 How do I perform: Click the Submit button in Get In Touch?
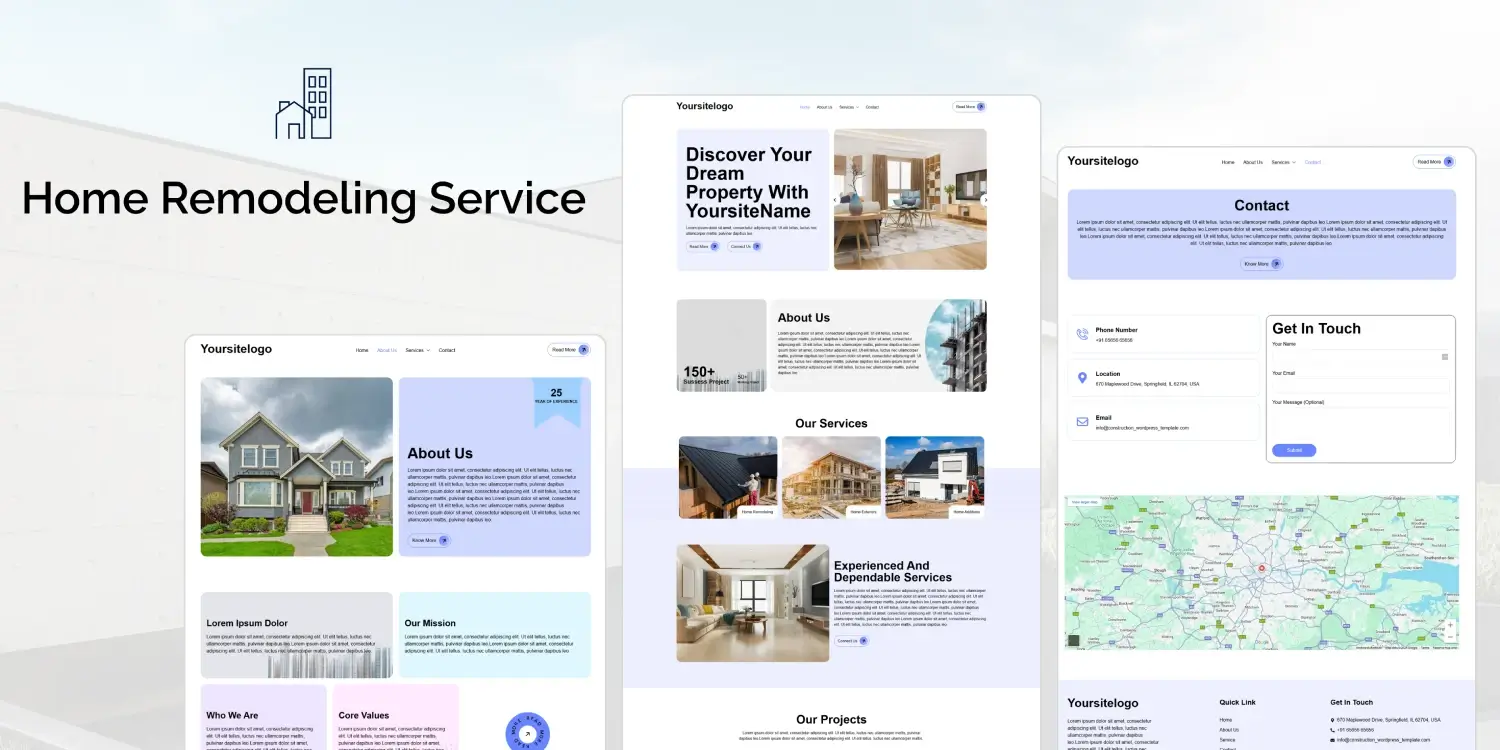(1294, 450)
